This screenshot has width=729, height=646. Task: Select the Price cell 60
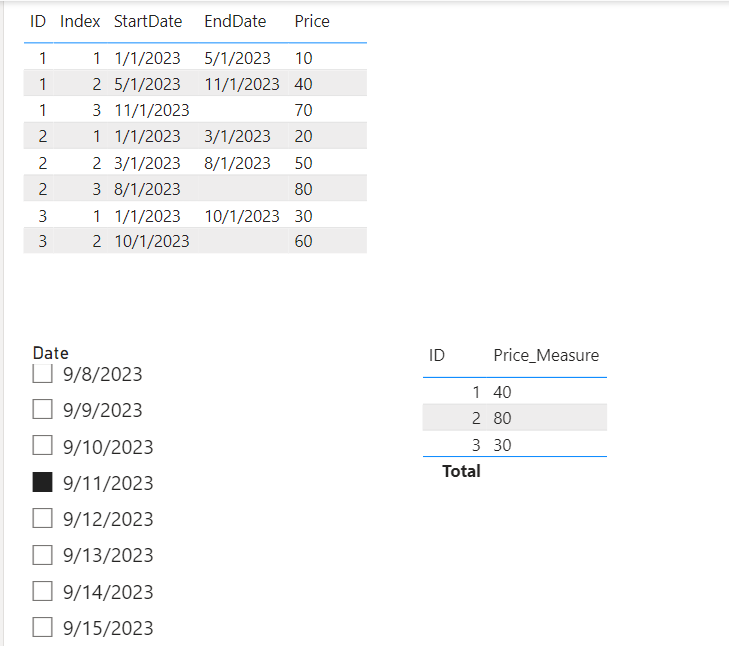coord(303,241)
